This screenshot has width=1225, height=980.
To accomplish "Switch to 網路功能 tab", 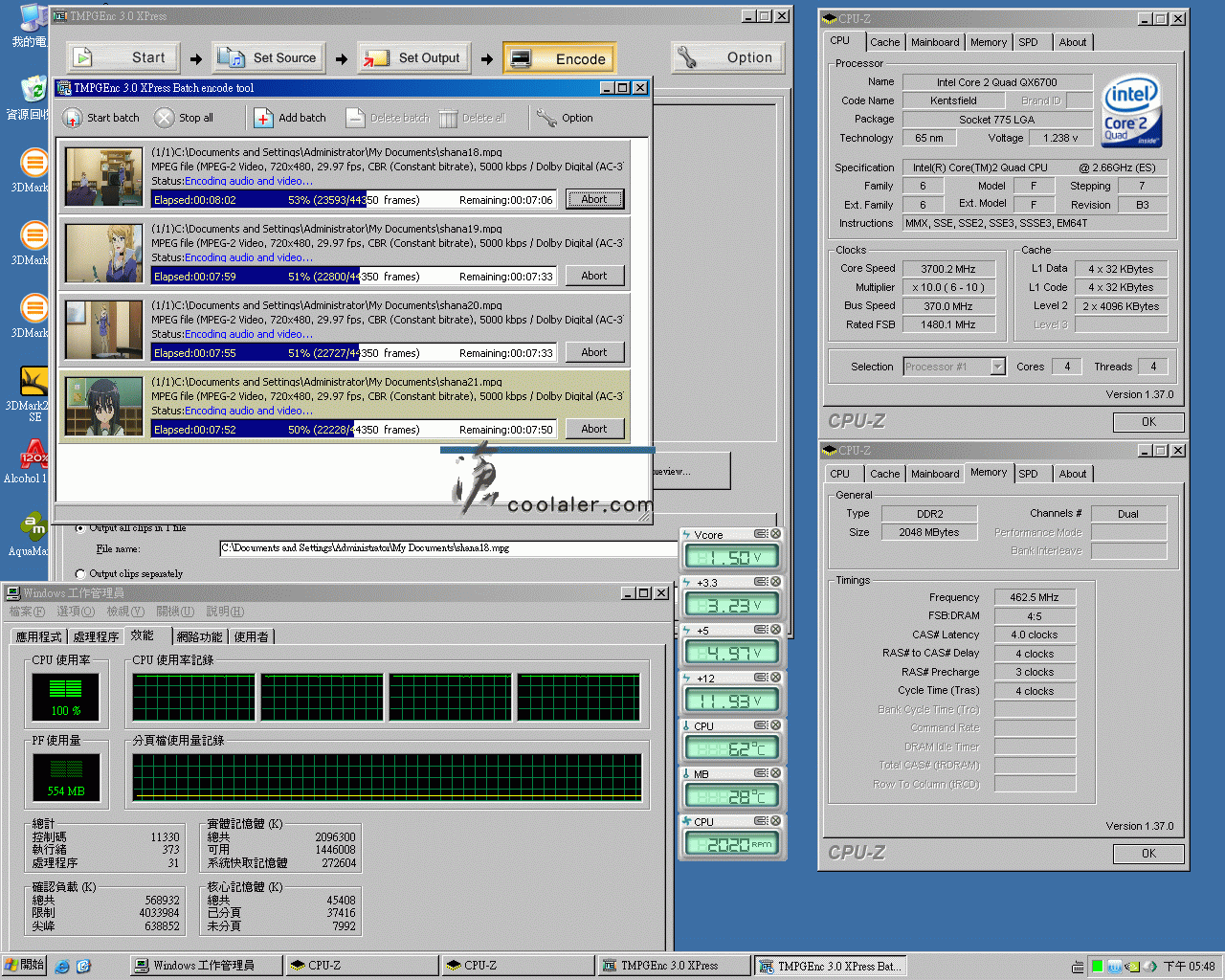I will (199, 636).
